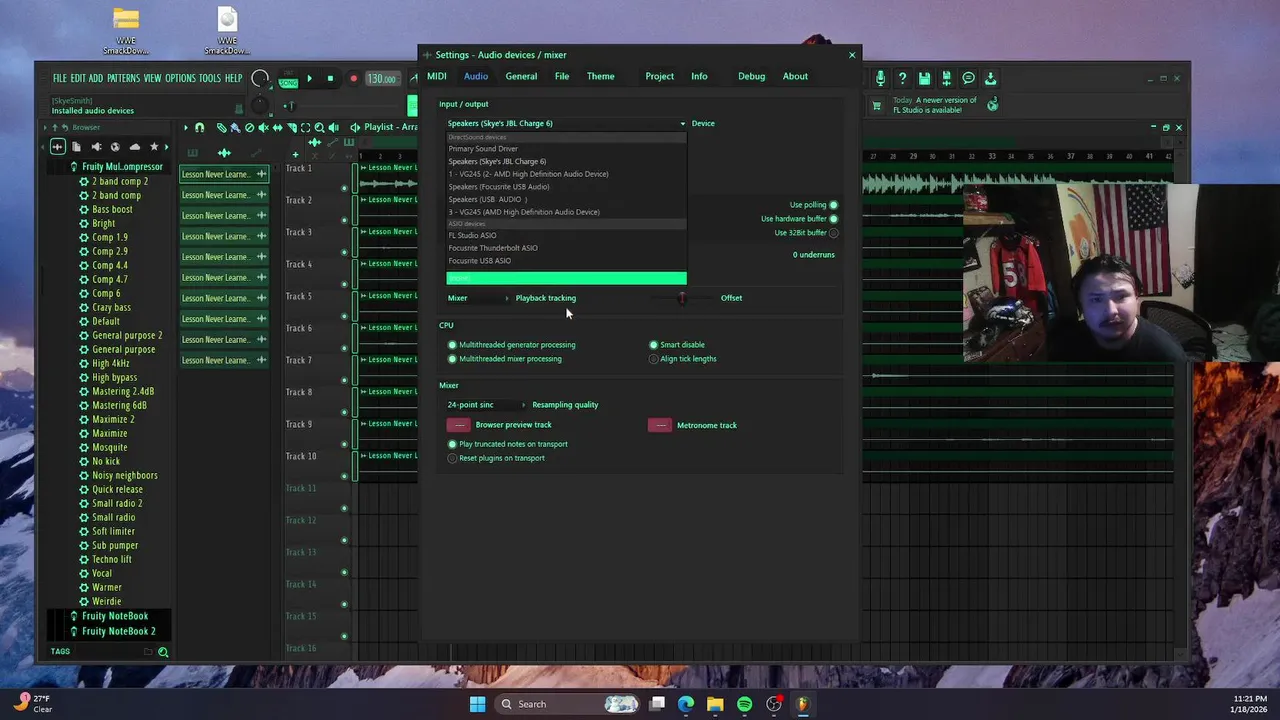Click the tempo 130.000 field

pyautogui.click(x=381, y=78)
